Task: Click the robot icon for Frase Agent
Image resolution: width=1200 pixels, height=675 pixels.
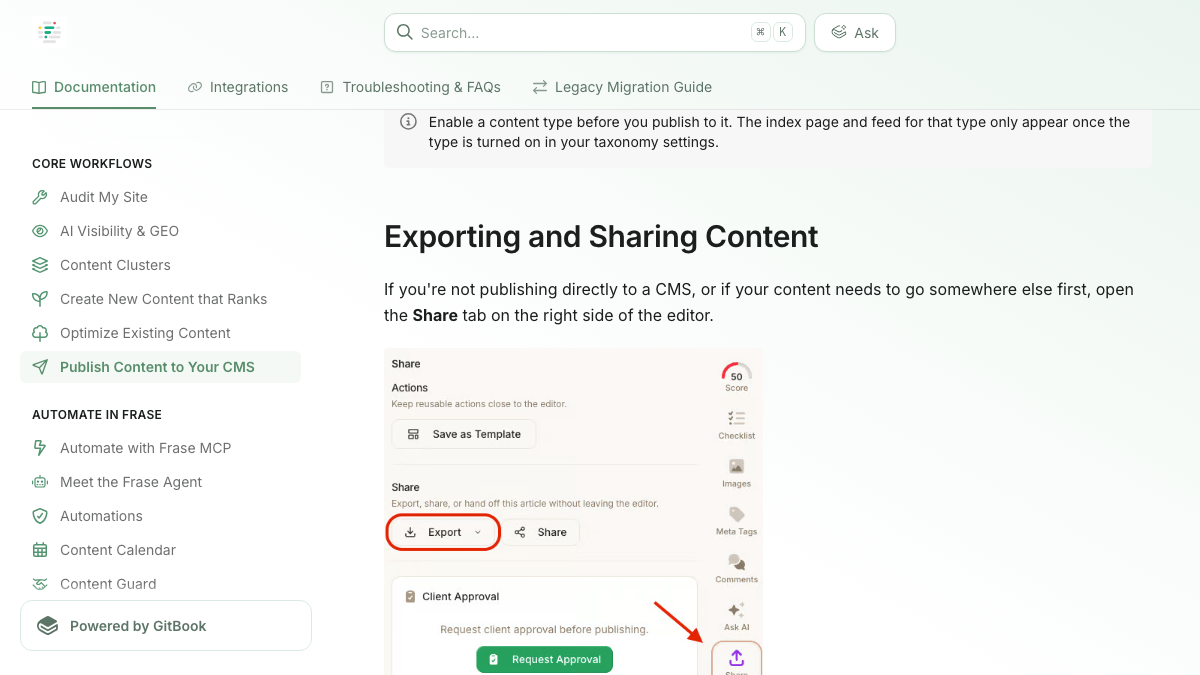Action: click(x=40, y=482)
